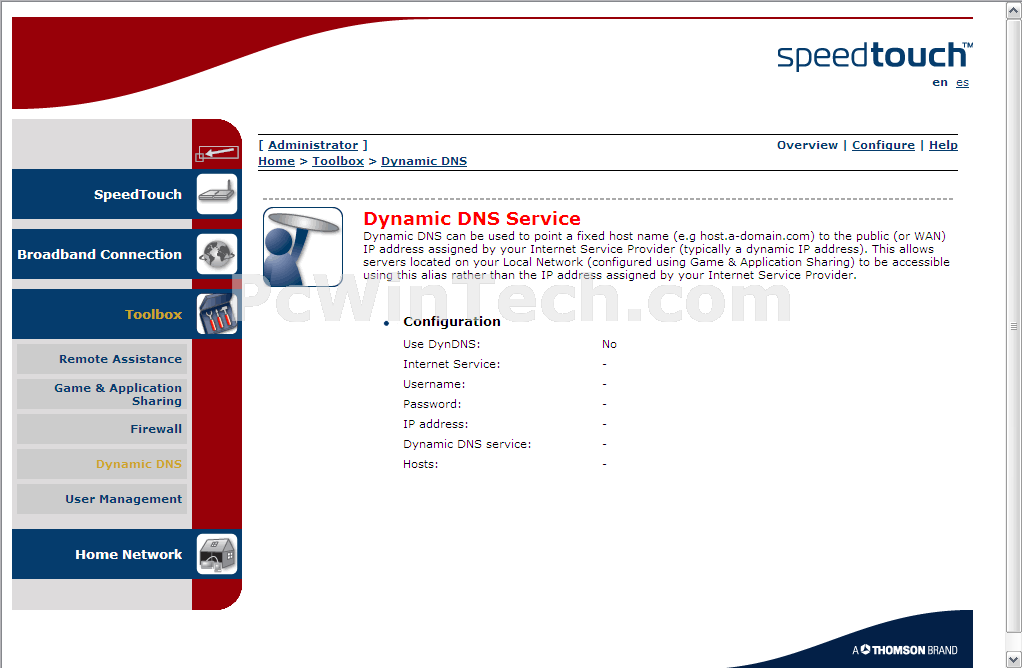
Task: Click the 'Hosts:' label
Action: (420, 465)
